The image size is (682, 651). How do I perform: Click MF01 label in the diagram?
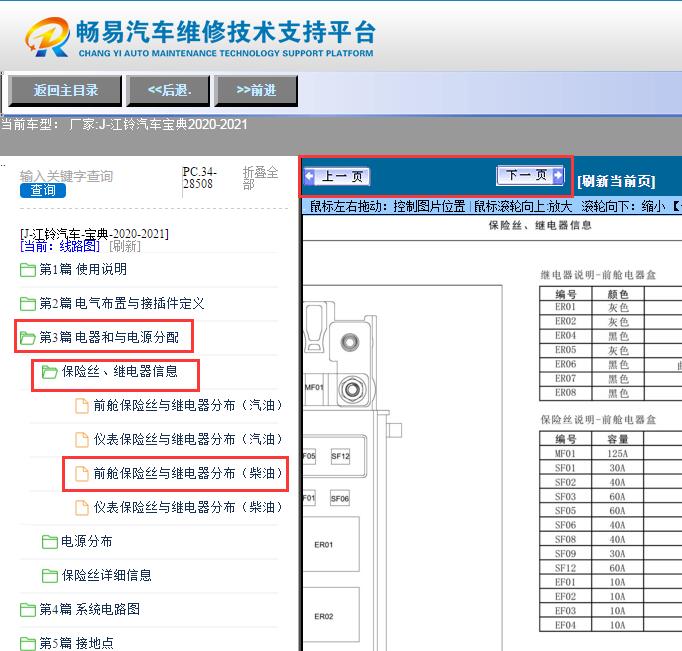point(314,387)
